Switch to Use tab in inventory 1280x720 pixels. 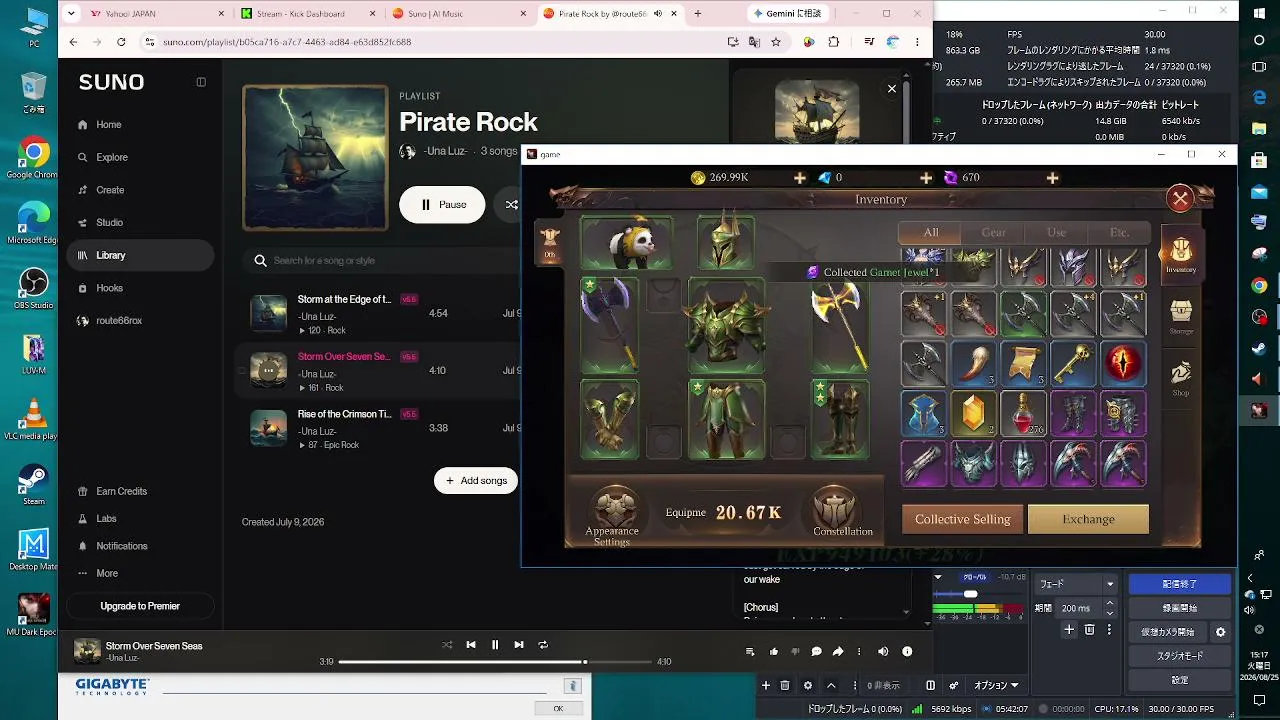[1056, 233]
